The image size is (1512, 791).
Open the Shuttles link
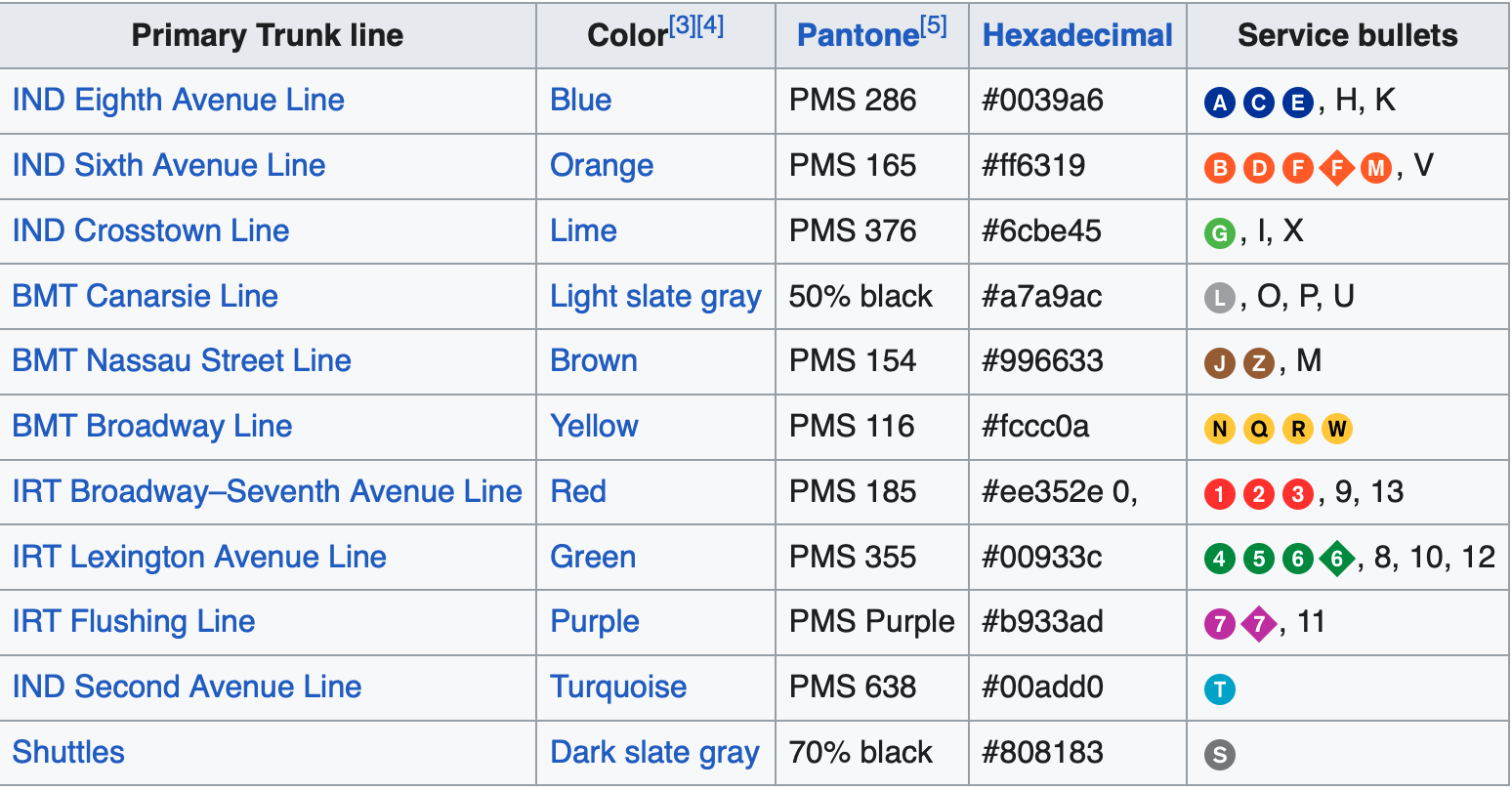[x=68, y=752]
